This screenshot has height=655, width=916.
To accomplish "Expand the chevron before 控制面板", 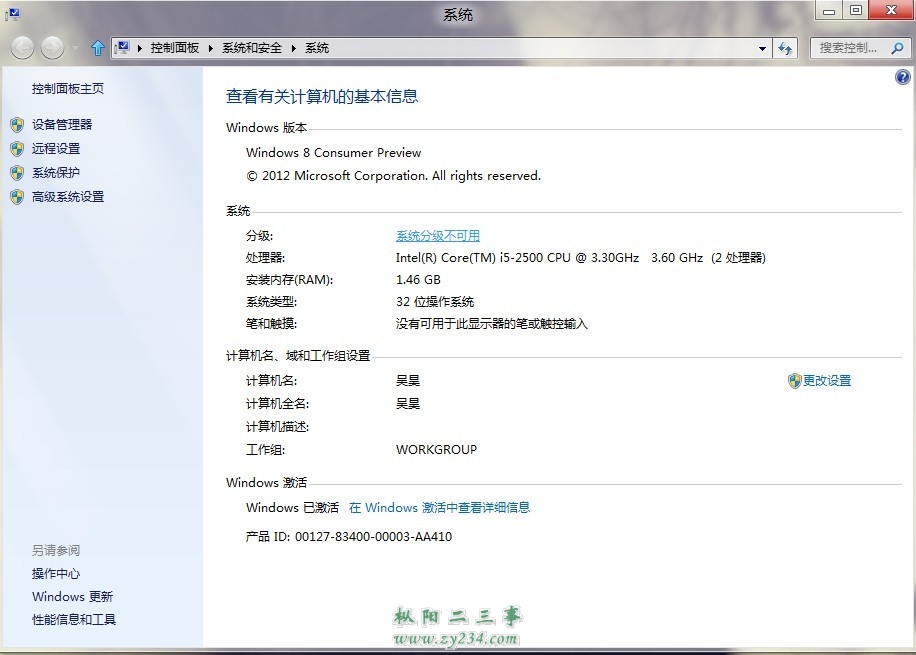I will pyautogui.click(x=140, y=48).
